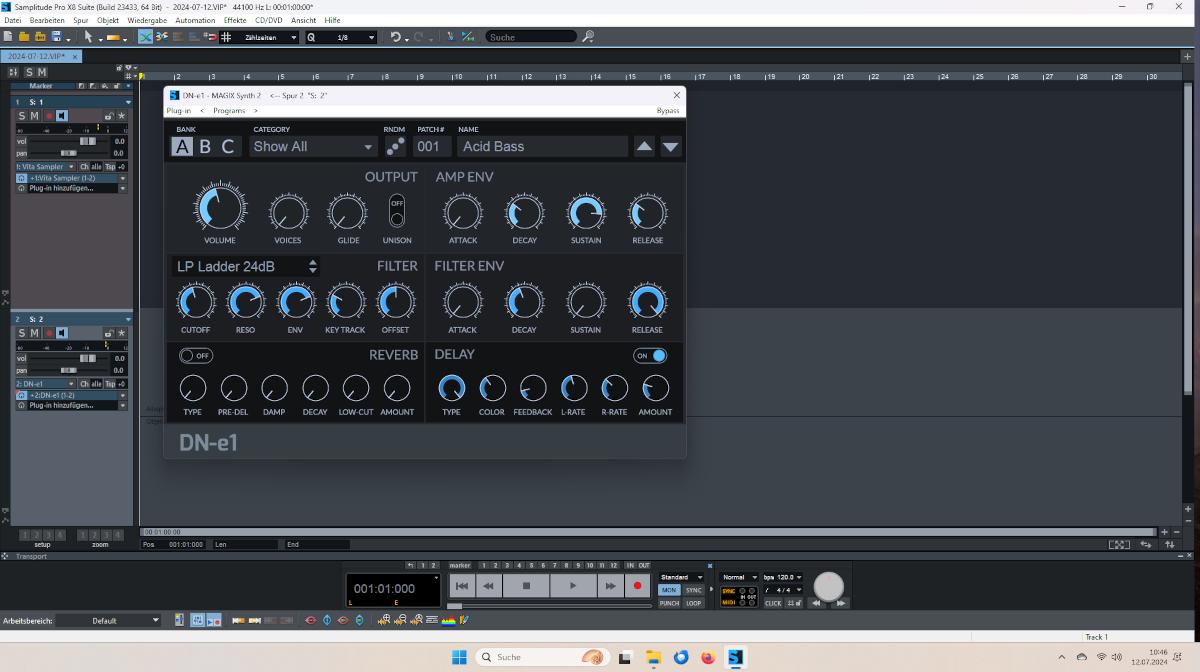Open the Automation menu

(195, 20)
